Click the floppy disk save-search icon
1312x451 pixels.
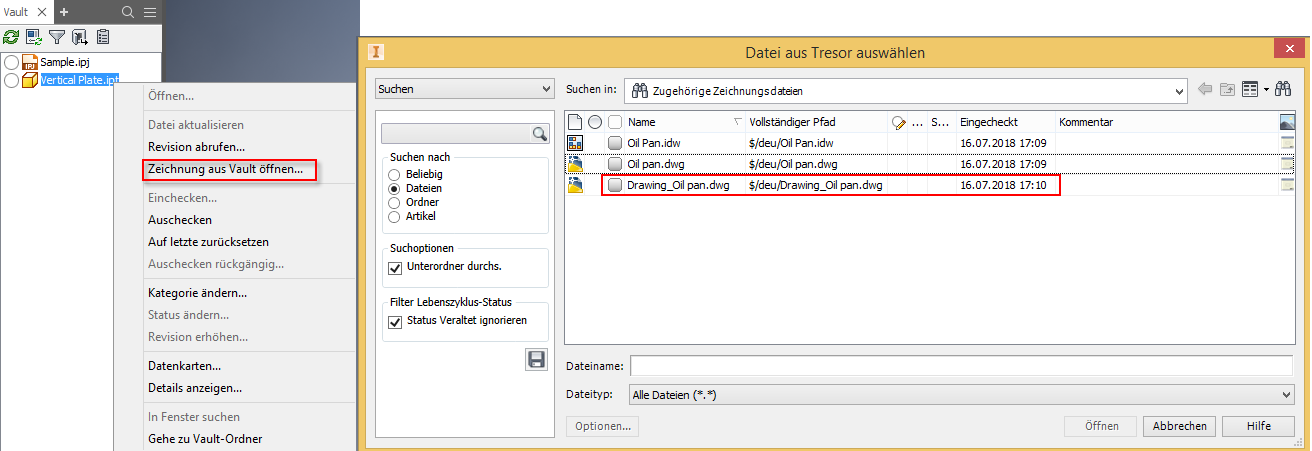pyautogui.click(x=537, y=359)
